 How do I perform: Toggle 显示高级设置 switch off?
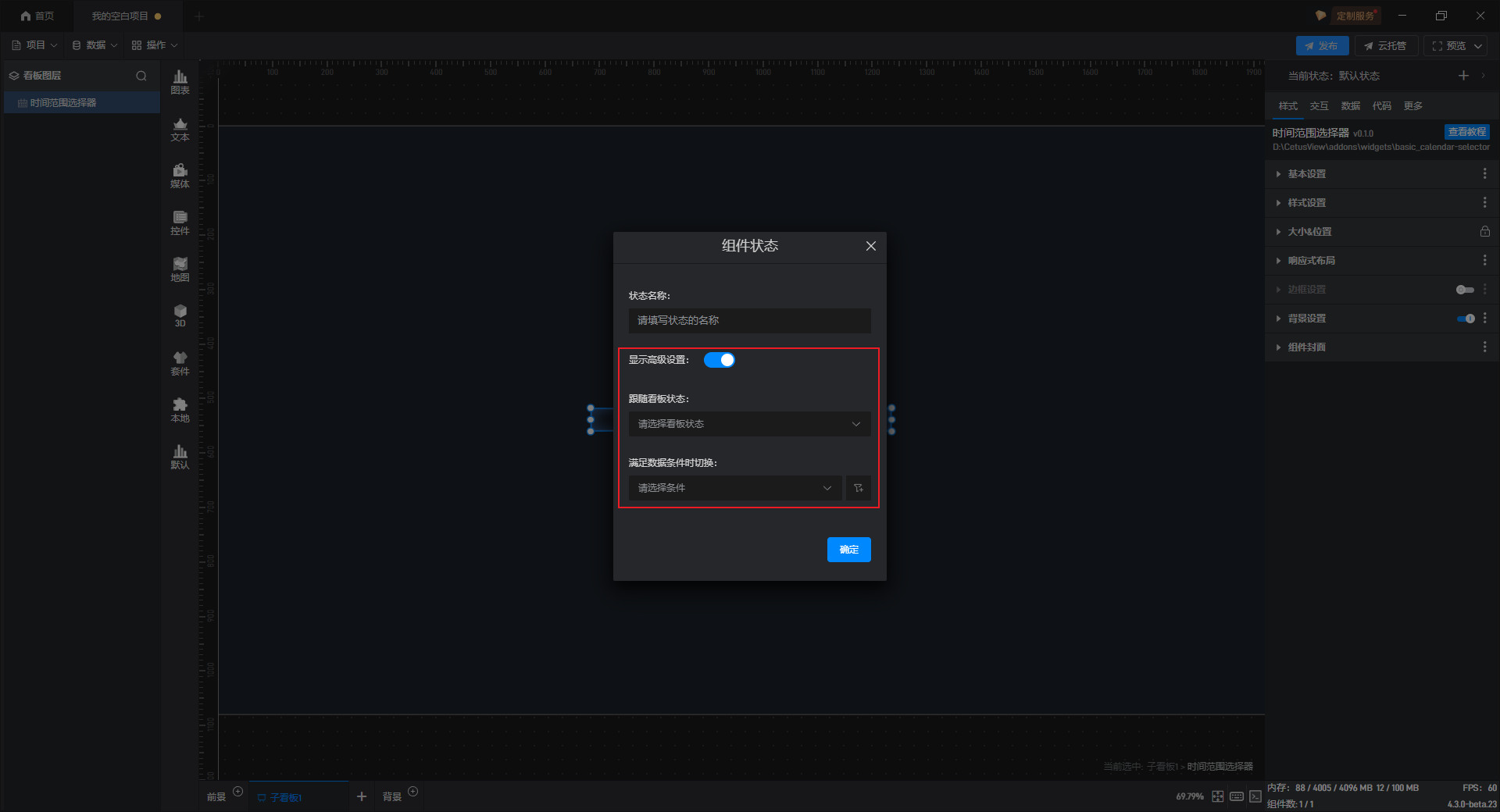(720, 360)
